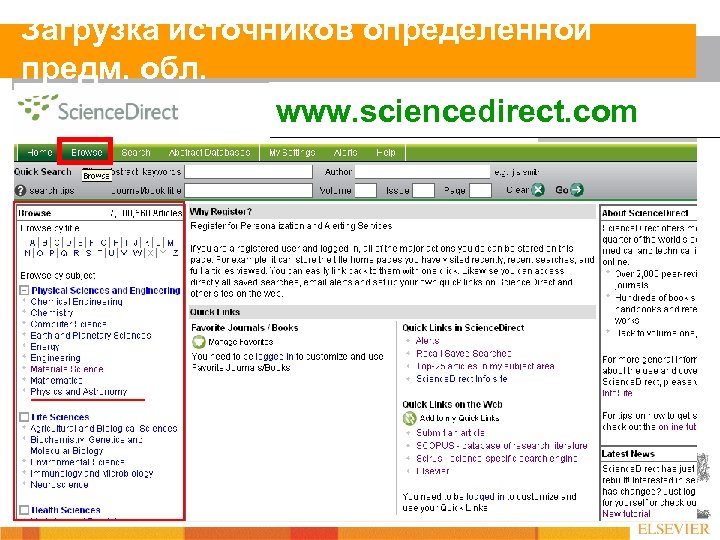Open the Materials Science subject
Viewport: 720px width, 540px height.
[x=67, y=369]
